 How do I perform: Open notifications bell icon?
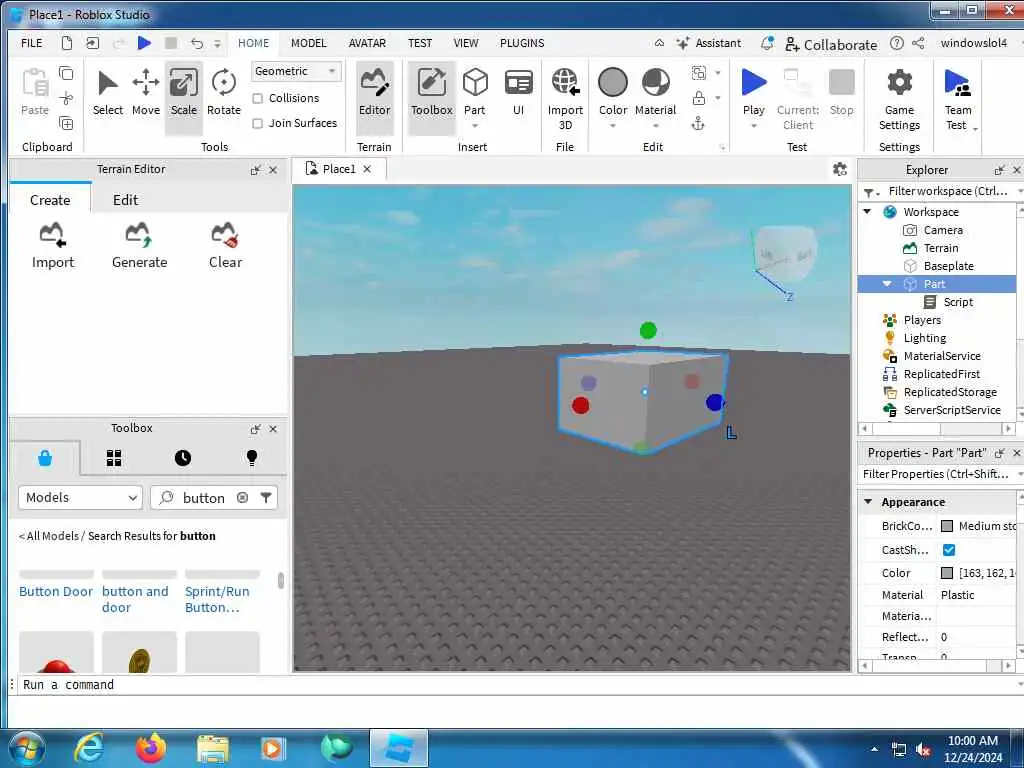(x=767, y=43)
